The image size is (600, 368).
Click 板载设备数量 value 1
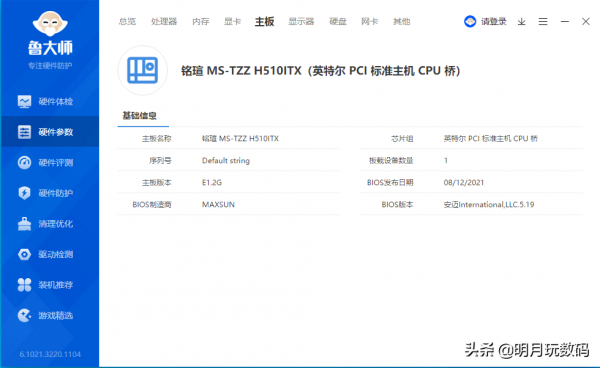coord(446,161)
